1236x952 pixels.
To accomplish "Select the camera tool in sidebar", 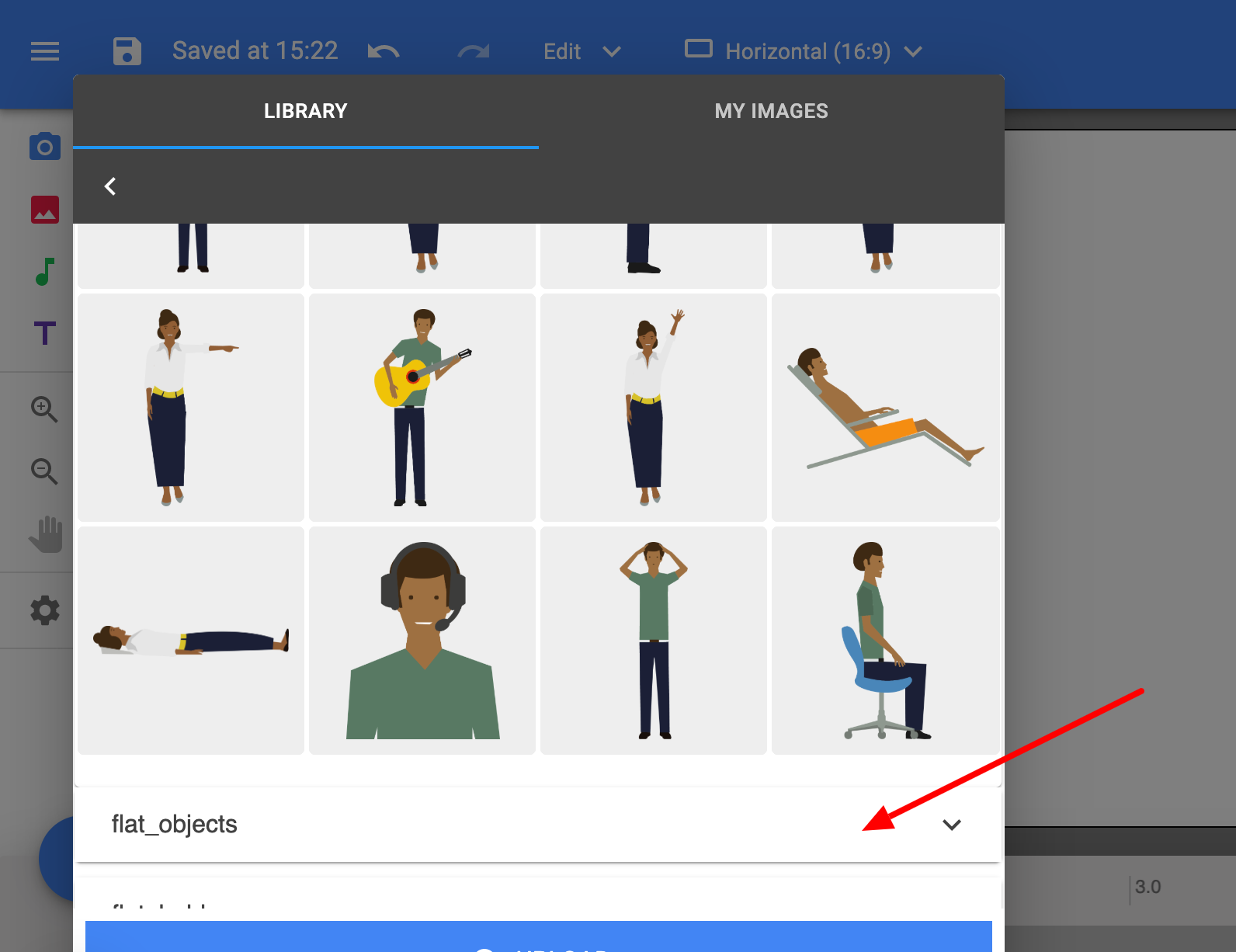I will coord(45,146).
